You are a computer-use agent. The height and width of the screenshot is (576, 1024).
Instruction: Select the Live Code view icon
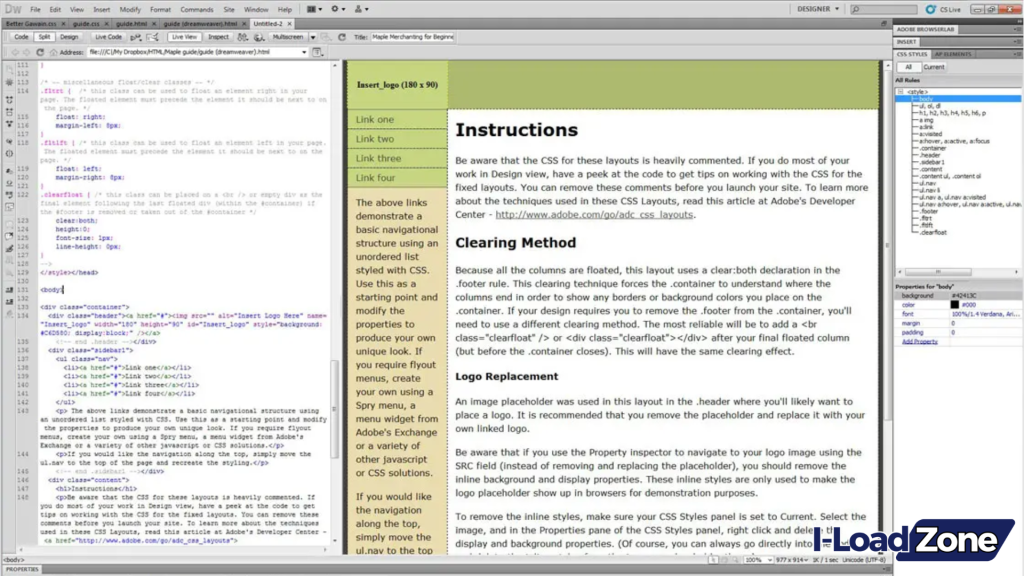click(109, 36)
